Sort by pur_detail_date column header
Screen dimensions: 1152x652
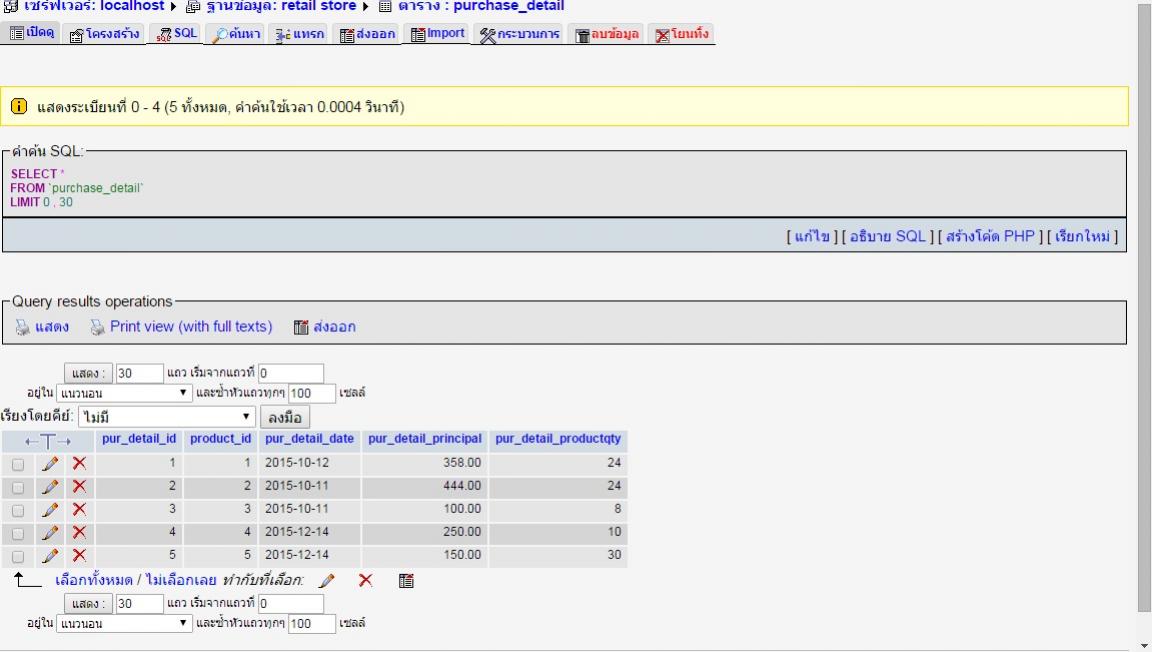coord(309,439)
